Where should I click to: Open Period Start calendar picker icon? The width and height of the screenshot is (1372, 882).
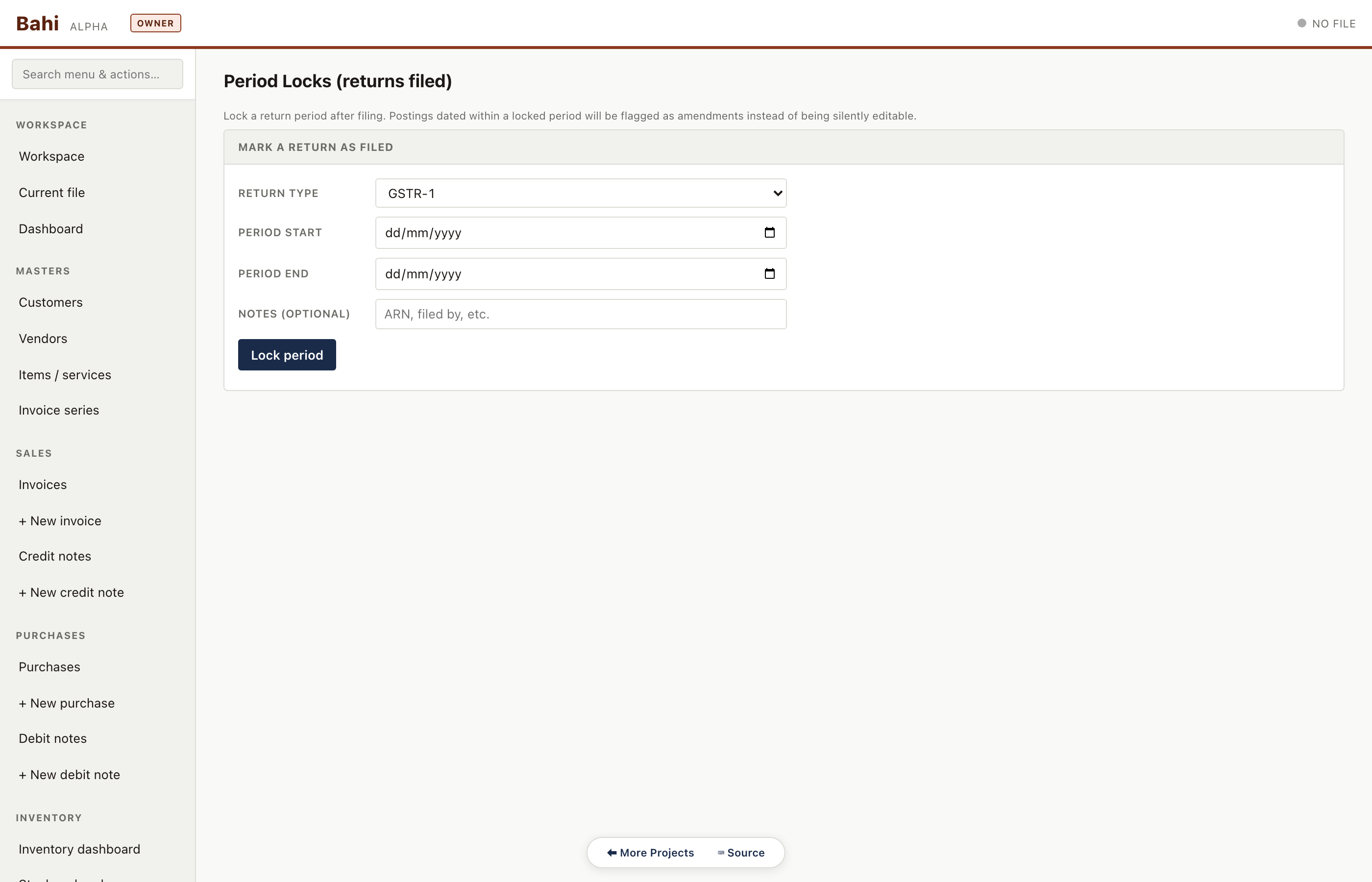(x=770, y=233)
